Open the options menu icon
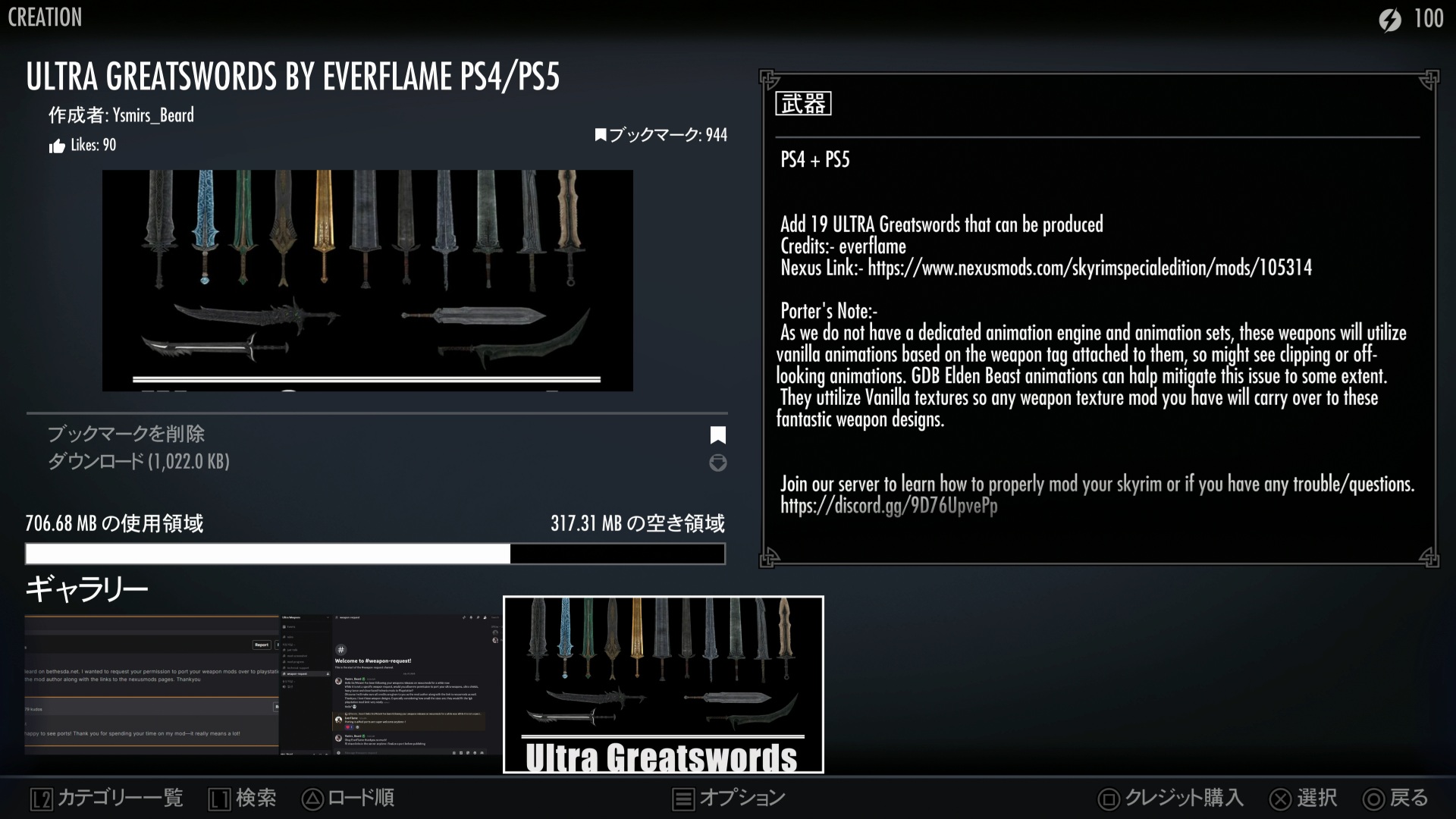The image size is (1456, 819). tap(683, 799)
